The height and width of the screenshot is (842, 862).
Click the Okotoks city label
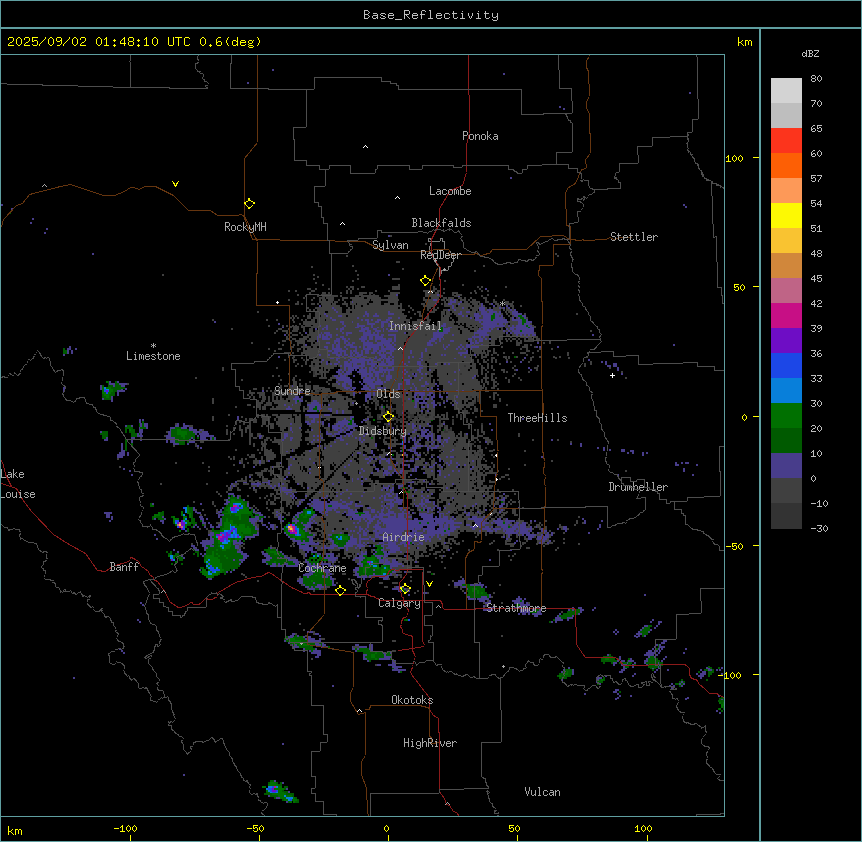[x=412, y=700]
